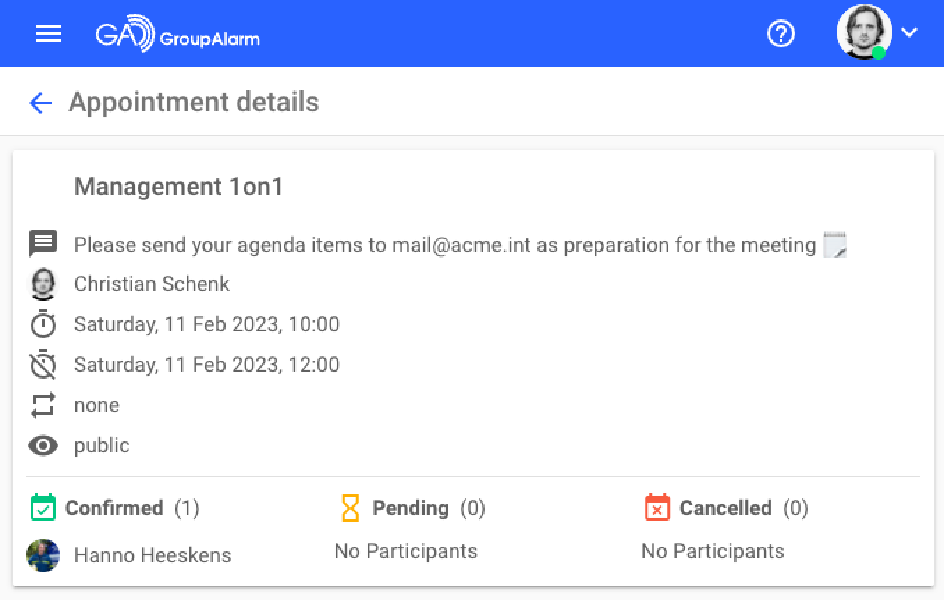Expand the user account dropdown arrow
The width and height of the screenshot is (944, 600).
click(909, 32)
